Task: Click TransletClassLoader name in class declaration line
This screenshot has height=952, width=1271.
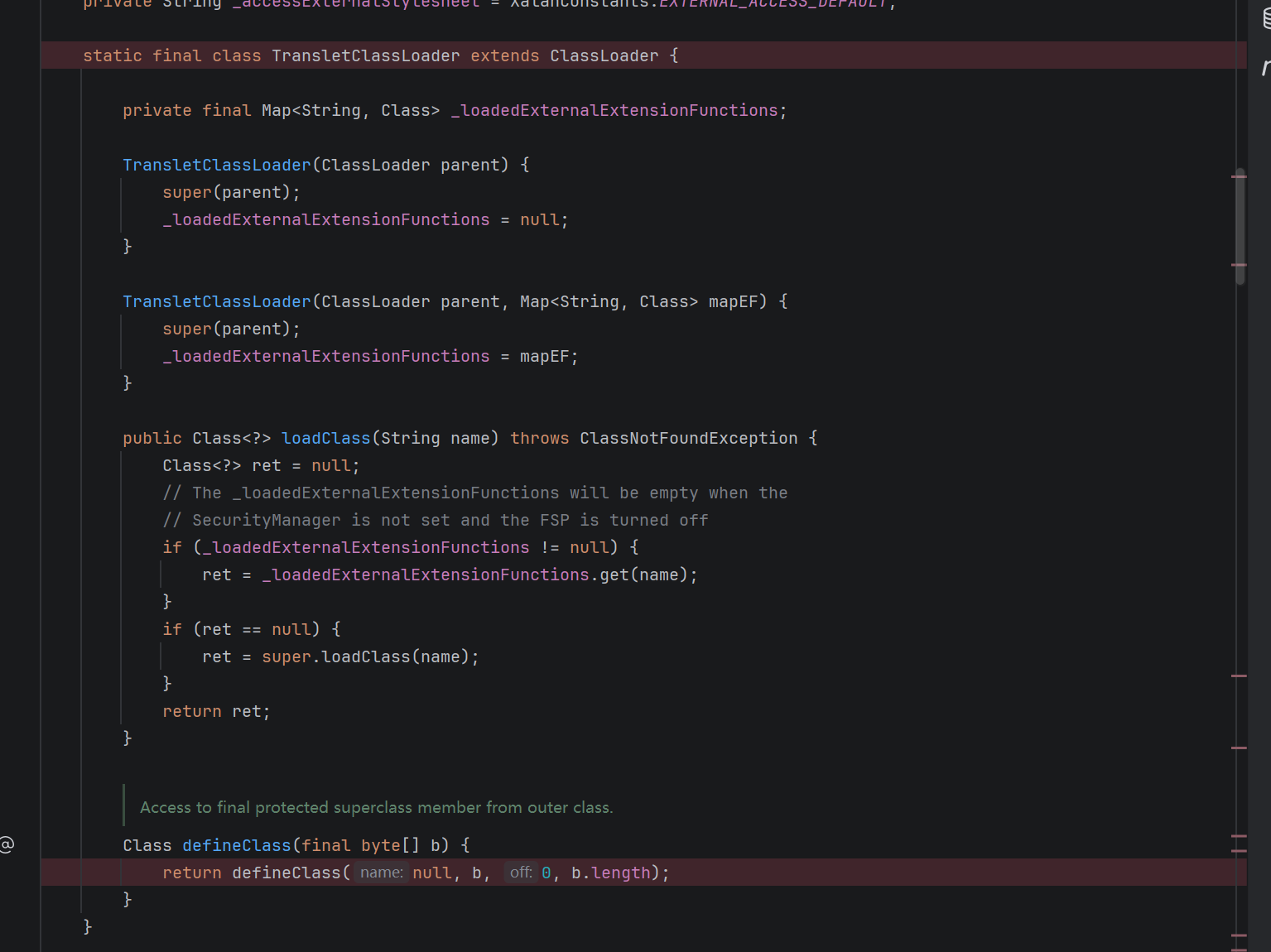Action: (x=365, y=55)
